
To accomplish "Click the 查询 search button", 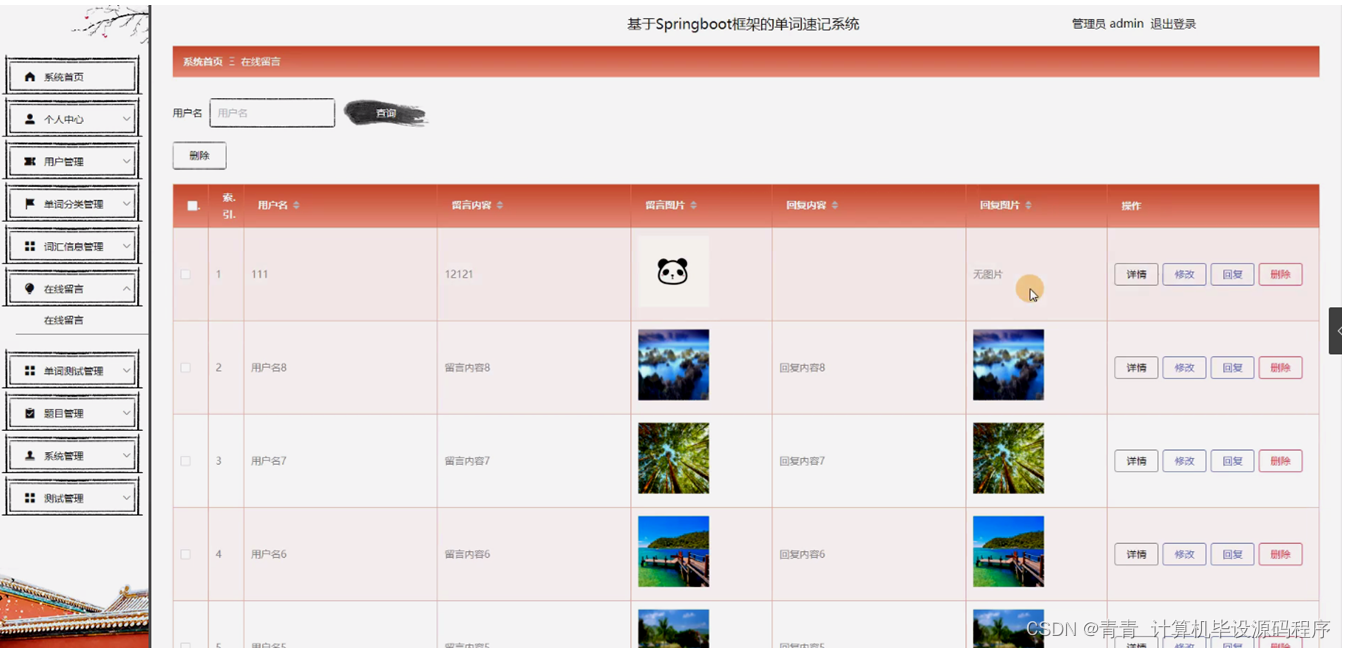I will [385, 114].
